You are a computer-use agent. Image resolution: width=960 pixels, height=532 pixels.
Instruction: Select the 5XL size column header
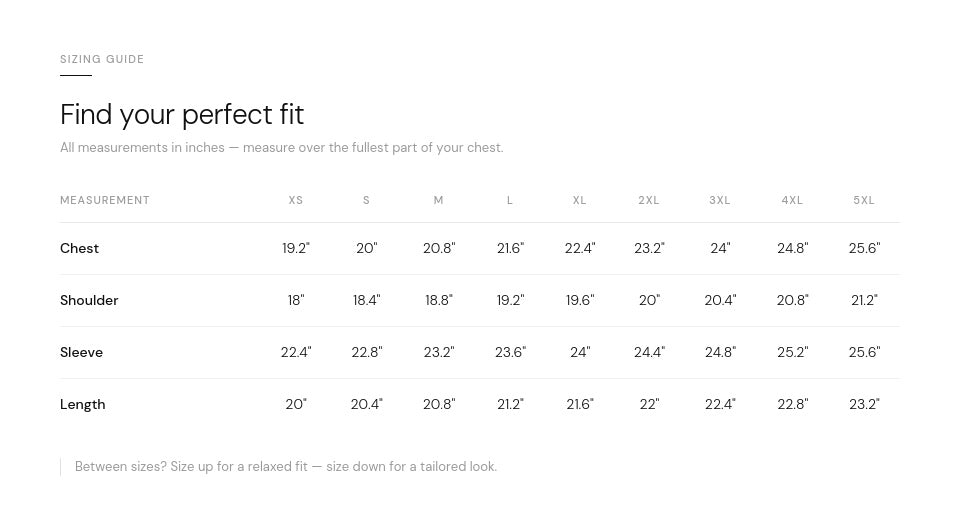(x=864, y=200)
